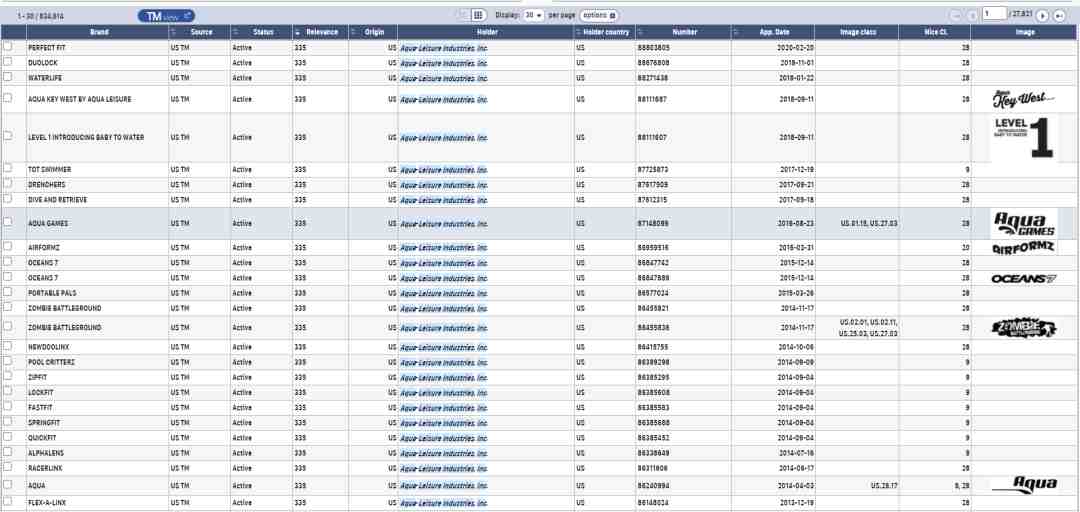The height and width of the screenshot is (512, 1080).
Task: Click the Image column header
Action: [1025, 32]
